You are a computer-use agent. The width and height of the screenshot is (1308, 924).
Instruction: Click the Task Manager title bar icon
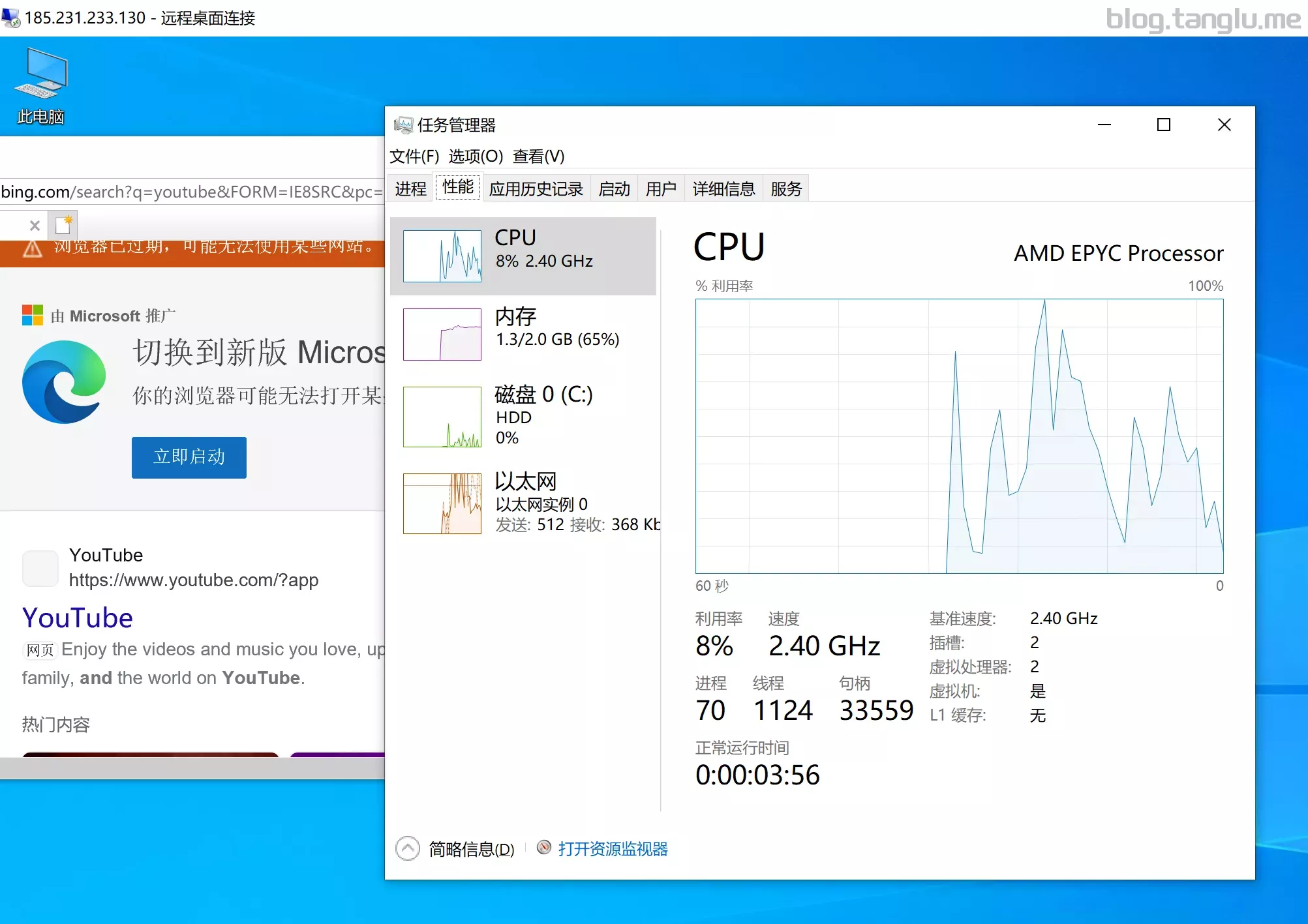[x=403, y=125]
